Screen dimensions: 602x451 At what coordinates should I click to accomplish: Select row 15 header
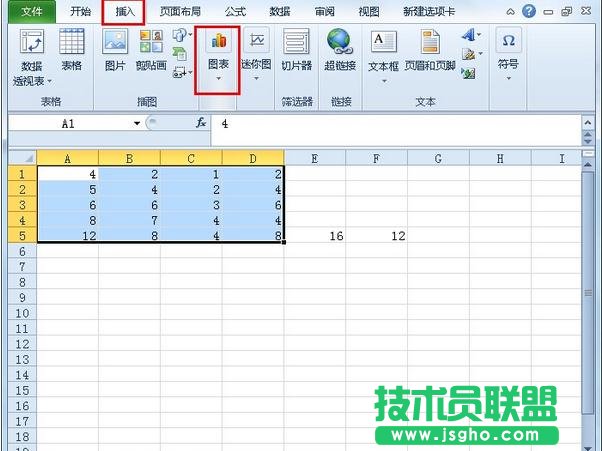[x=22, y=390]
